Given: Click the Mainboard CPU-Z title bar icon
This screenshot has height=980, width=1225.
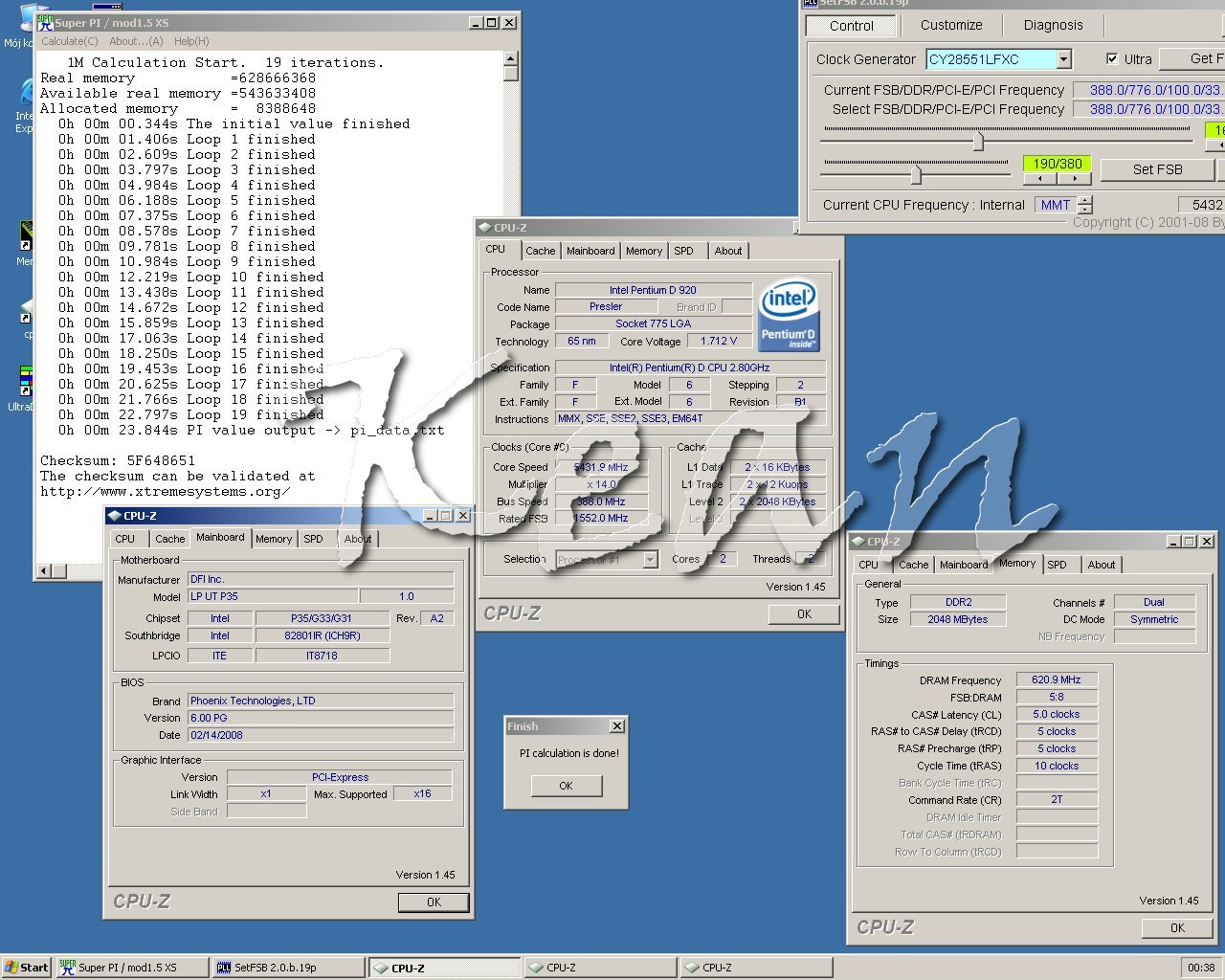Looking at the screenshot, I should coord(114,516).
